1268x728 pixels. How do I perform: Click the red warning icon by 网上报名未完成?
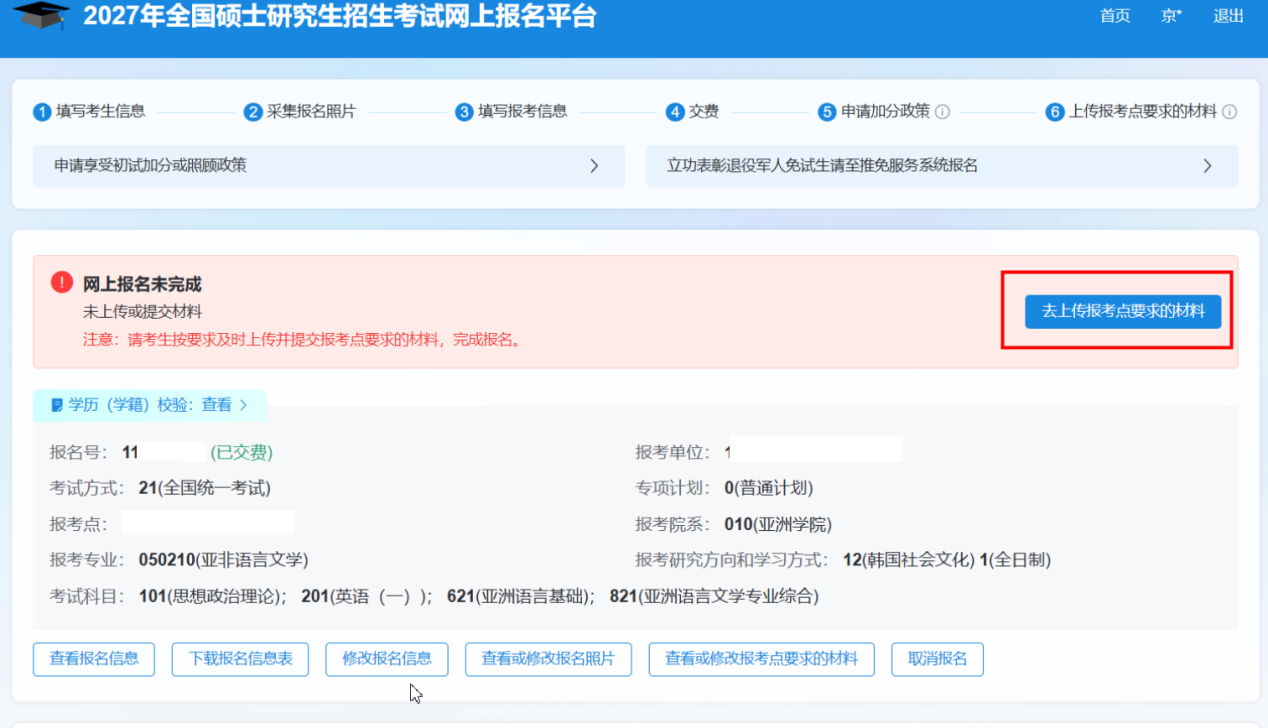click(x=62, y=283)
